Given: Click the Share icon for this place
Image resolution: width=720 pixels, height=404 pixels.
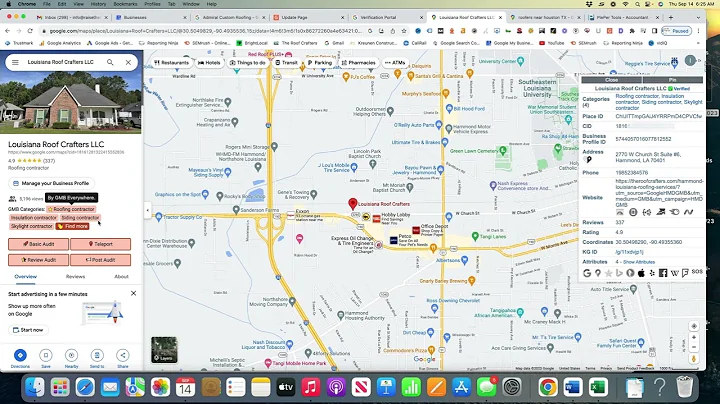Looking at the screenshot, I should pyautogui.click(x=123, y=355).
